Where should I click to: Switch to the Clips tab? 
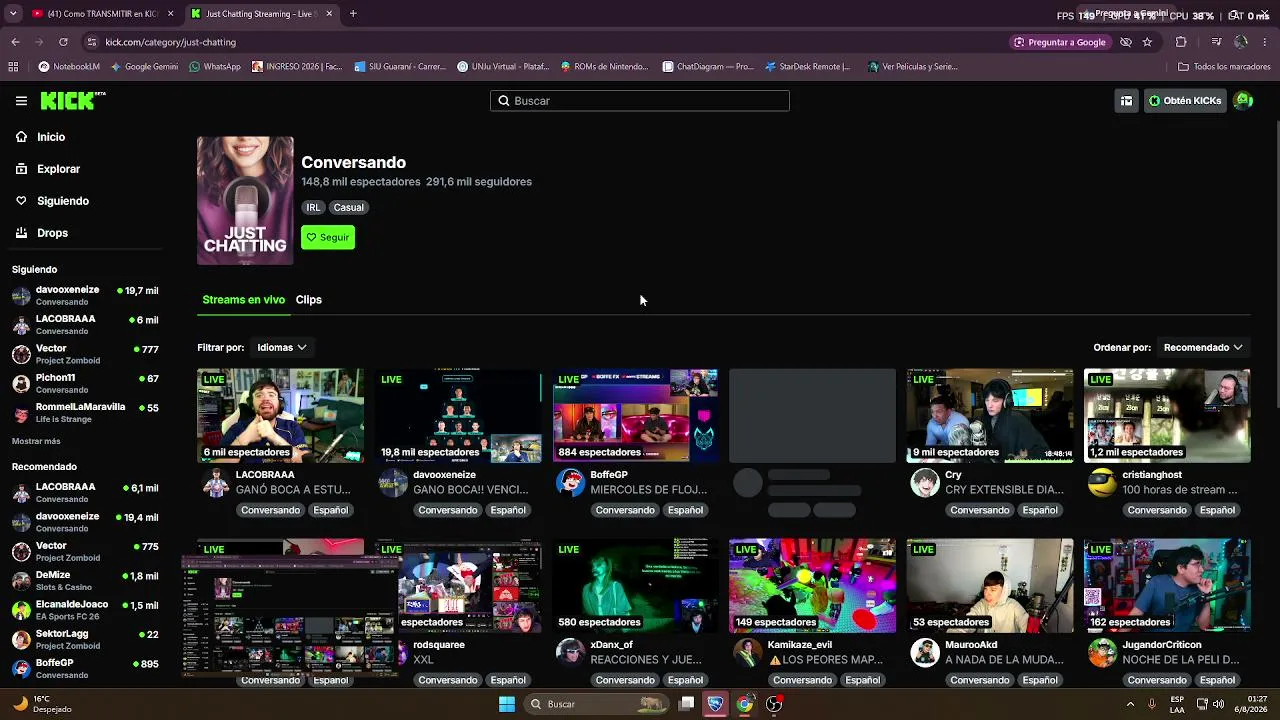pyautogui.click(x=308, y=300)
